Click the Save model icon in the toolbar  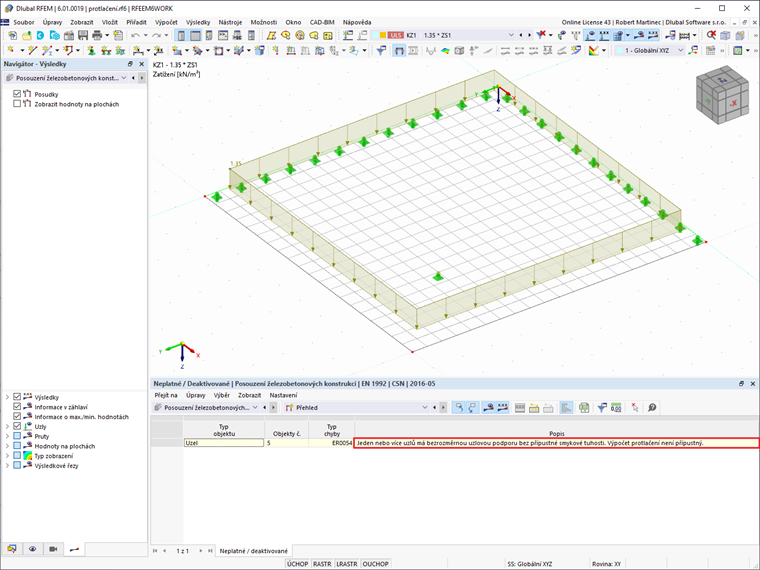coord(83,35)
